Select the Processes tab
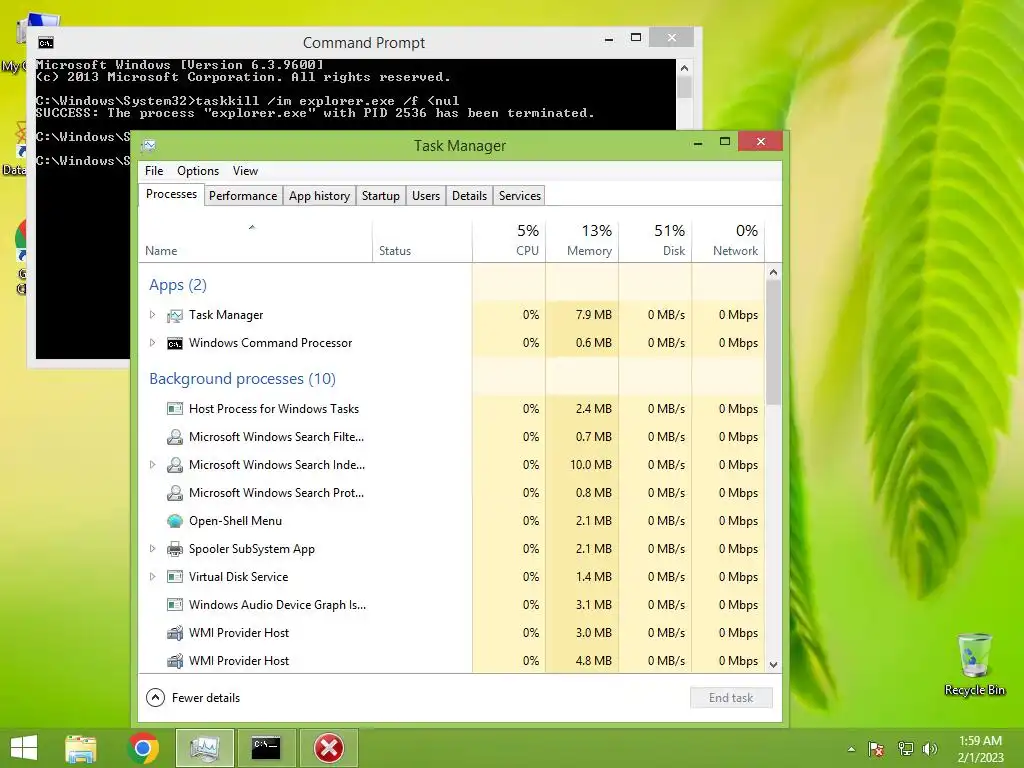The height and width of the screenshot is (768, 1024). point(171,195)
